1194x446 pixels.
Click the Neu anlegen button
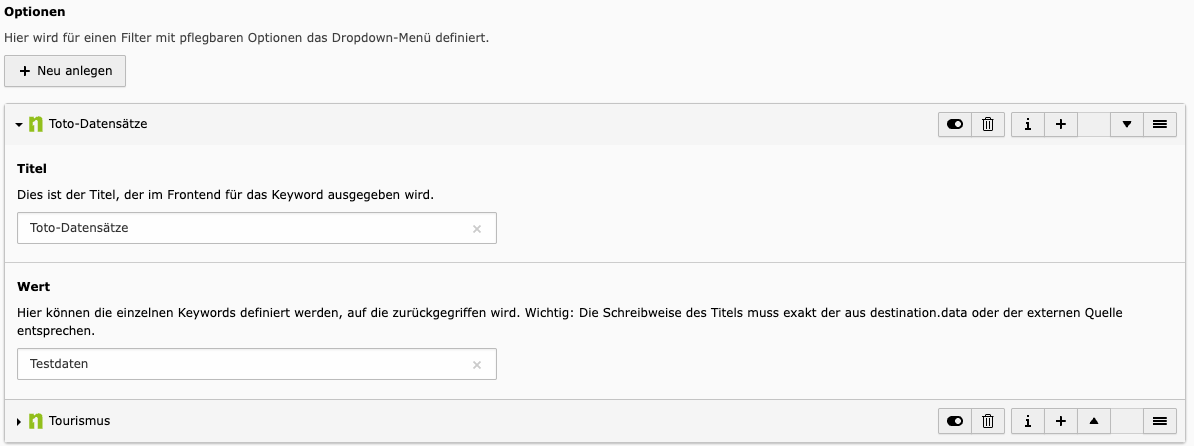[65, 71]
